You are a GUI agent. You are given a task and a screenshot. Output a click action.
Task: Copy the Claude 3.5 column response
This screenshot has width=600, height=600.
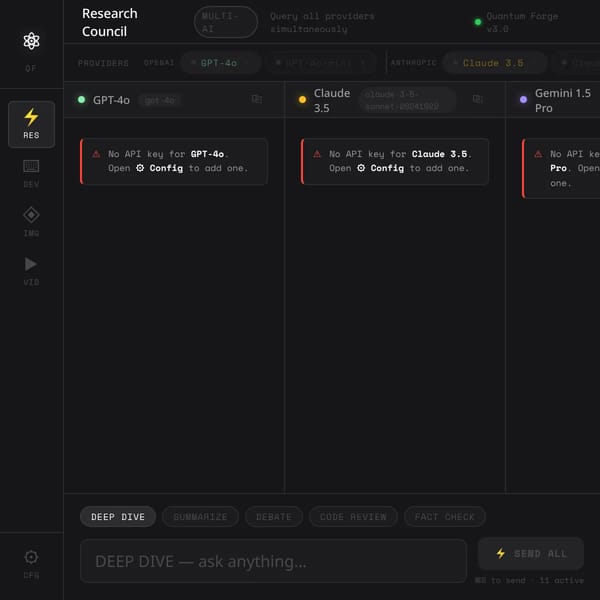click(x=478, y=99)
